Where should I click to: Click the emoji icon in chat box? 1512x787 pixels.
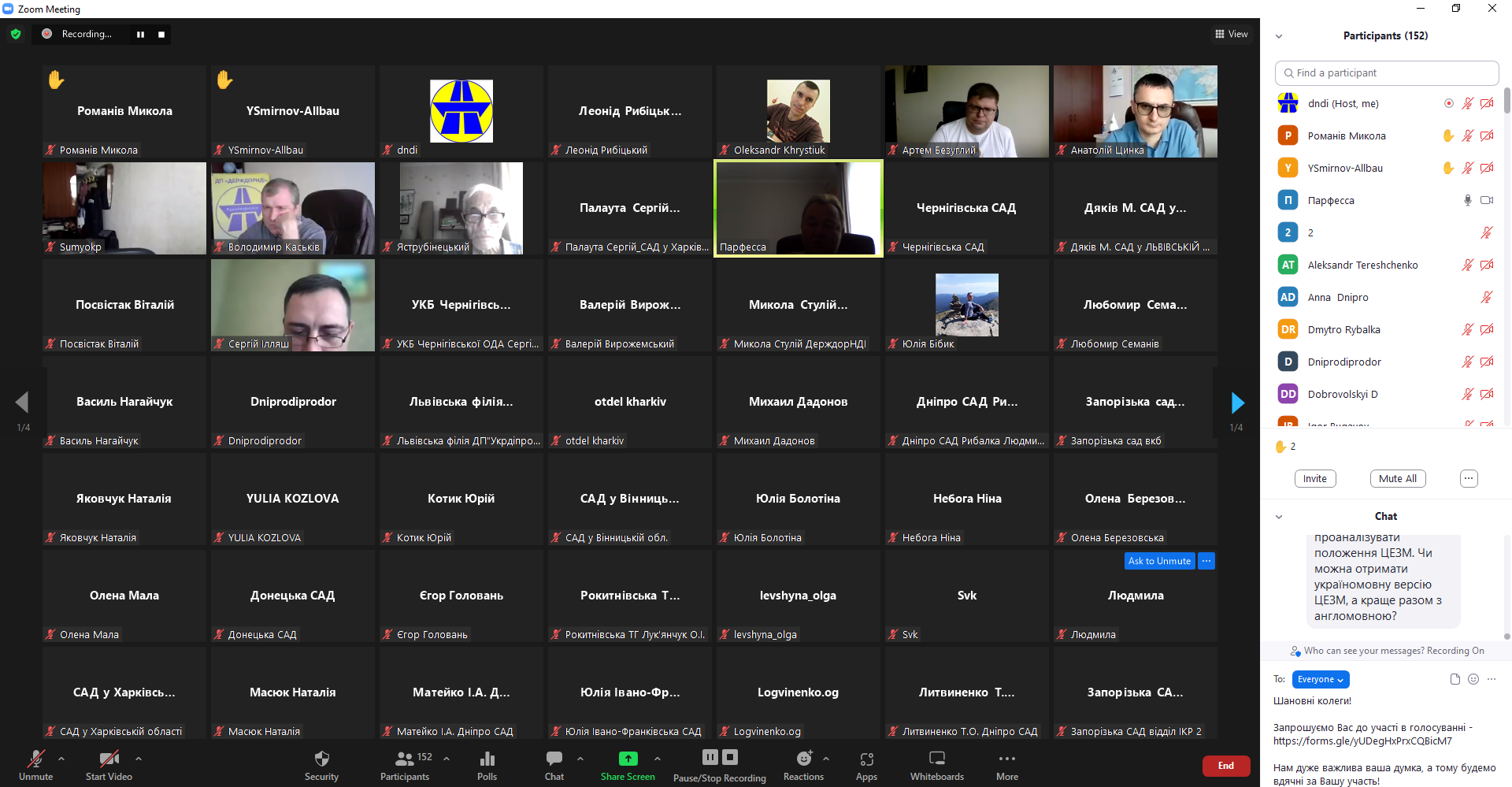[x=1473, y=679]
